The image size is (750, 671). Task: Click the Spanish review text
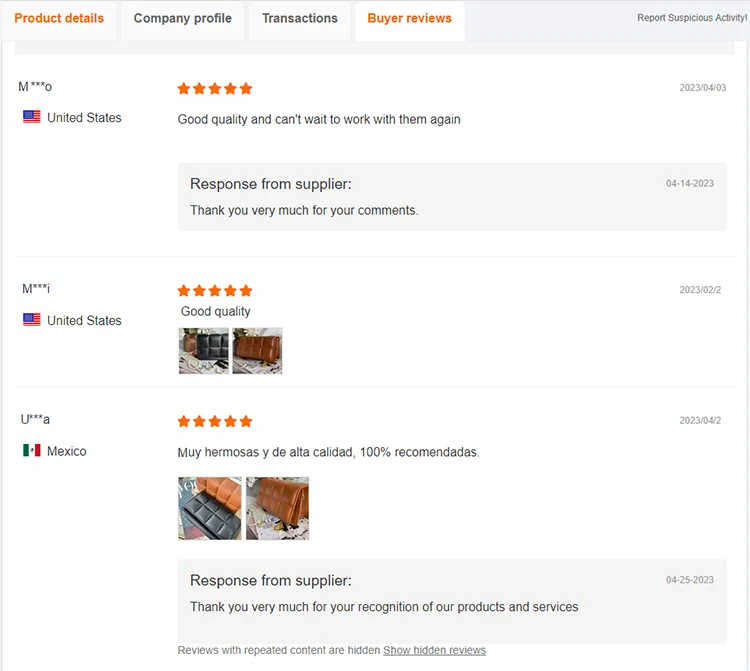(x=328, y=452)
